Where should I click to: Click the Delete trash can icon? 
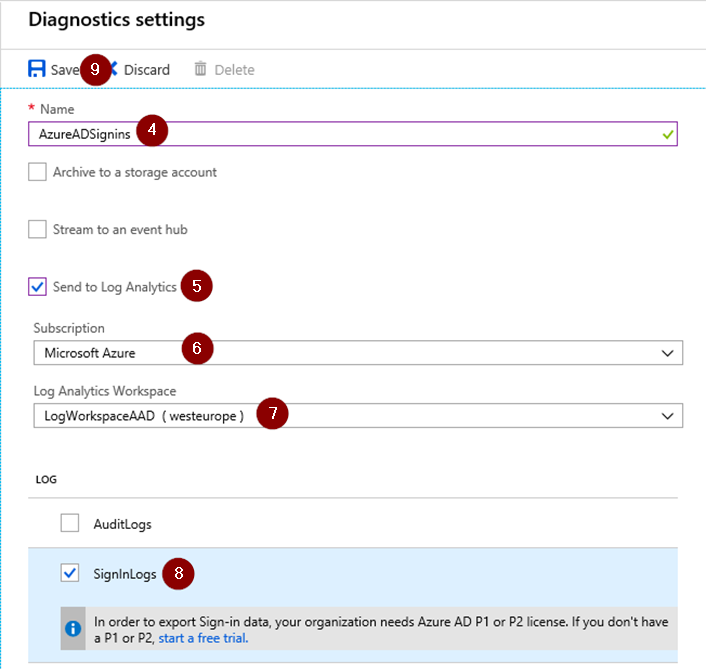coord(200,69)
